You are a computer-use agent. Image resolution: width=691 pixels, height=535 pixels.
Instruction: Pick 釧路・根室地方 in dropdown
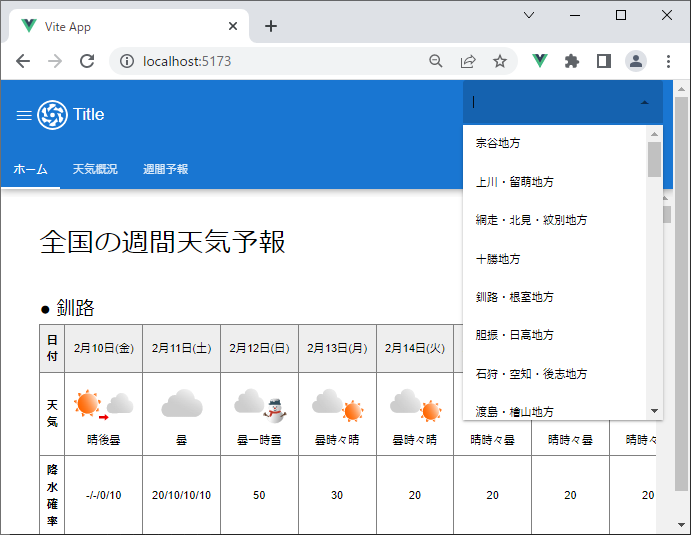[x=554, y=297]
